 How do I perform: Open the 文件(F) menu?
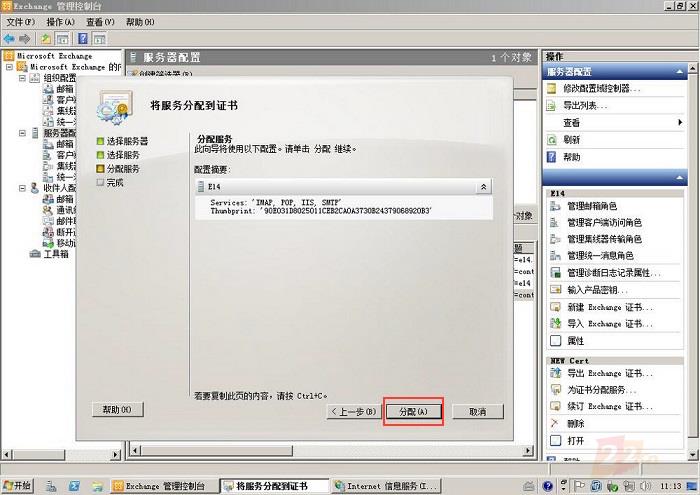click(x=21, y=22)
